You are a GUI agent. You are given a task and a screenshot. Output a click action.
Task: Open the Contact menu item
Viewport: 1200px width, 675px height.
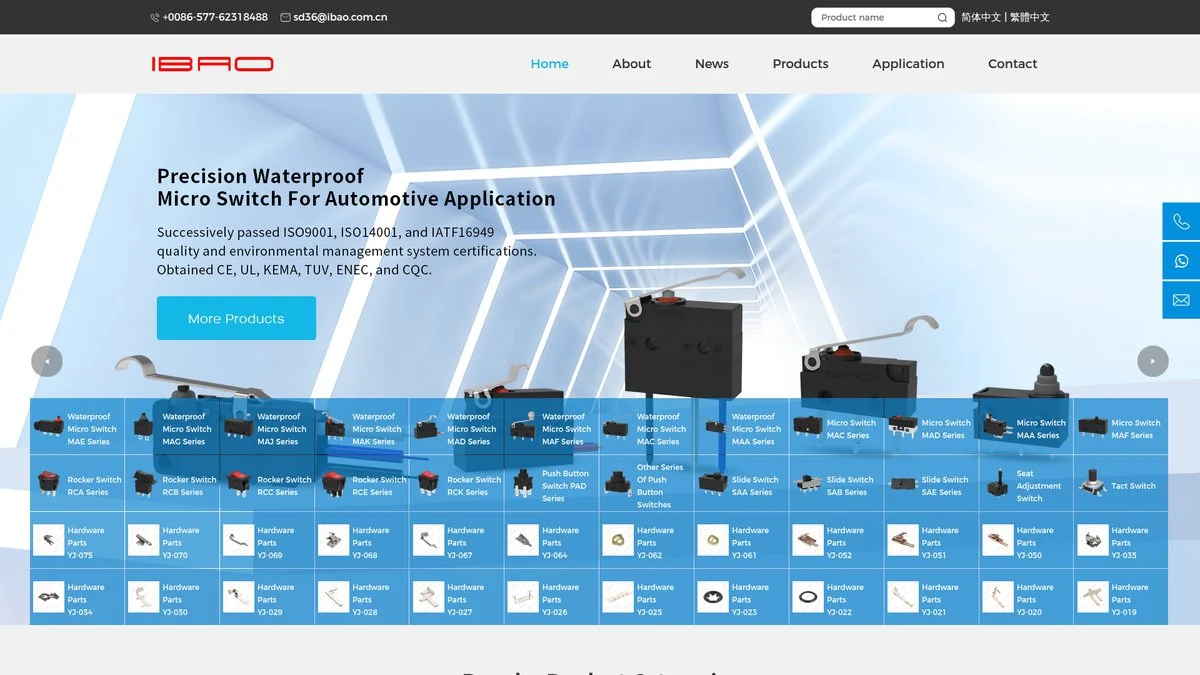[x=1013, y=64]
